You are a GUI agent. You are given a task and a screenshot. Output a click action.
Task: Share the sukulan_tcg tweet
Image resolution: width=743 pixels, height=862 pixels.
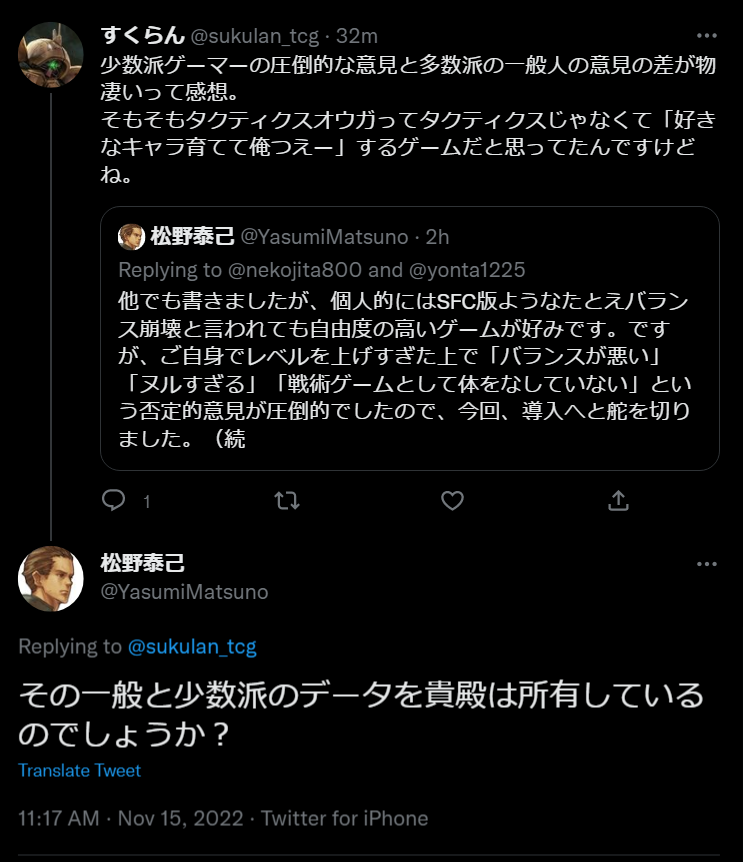click(x=618, y=500)
